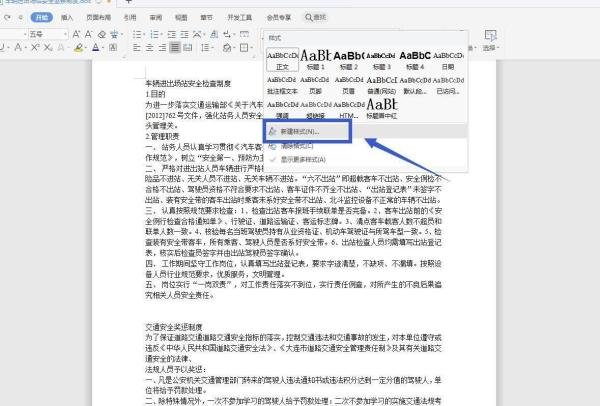Open the 开发工具 tab
Viewport: 600px width, 406px height.
(240, 18)
